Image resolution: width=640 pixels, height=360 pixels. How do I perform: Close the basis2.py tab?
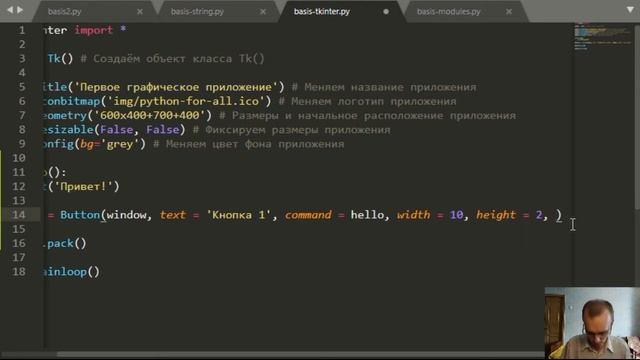[x=140, y=12]
